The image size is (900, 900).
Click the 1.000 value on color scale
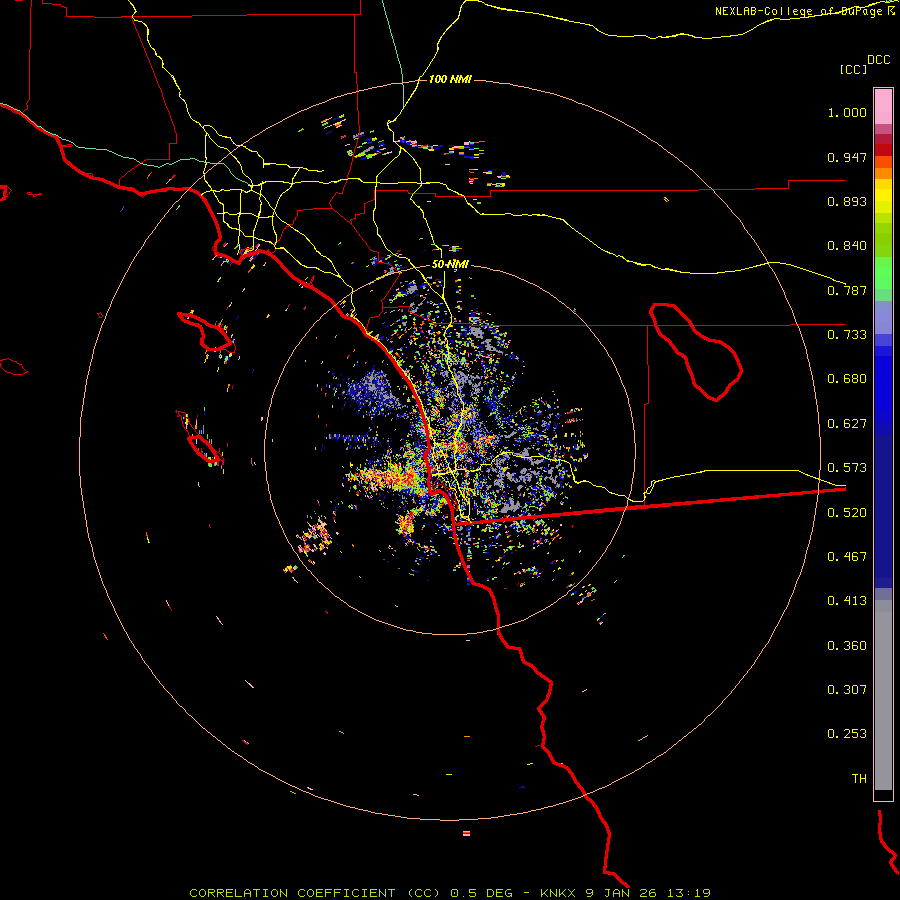coord(847,112)
